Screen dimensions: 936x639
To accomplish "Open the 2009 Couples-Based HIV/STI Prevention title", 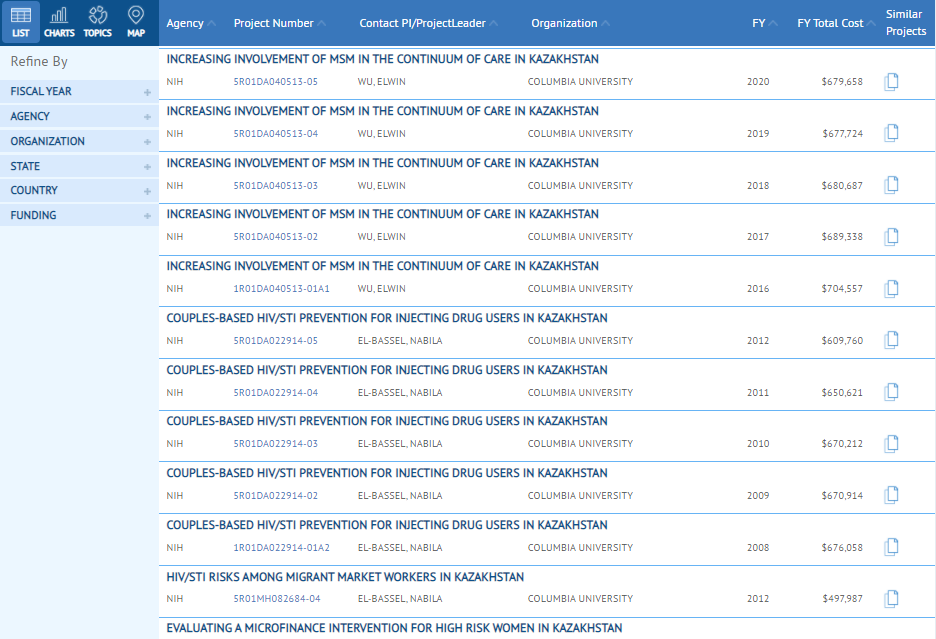I will point(387,474).
